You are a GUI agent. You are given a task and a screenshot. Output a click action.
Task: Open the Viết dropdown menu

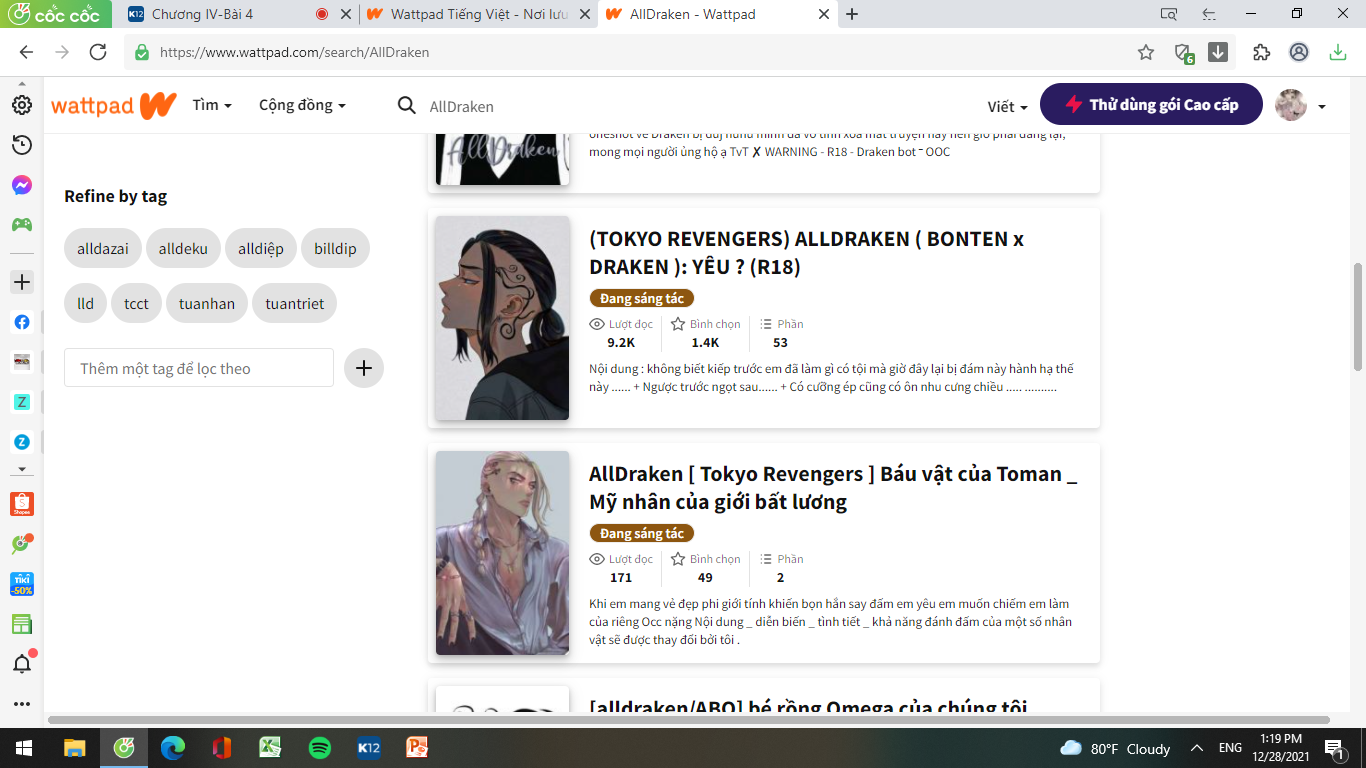coord(1008,106)
